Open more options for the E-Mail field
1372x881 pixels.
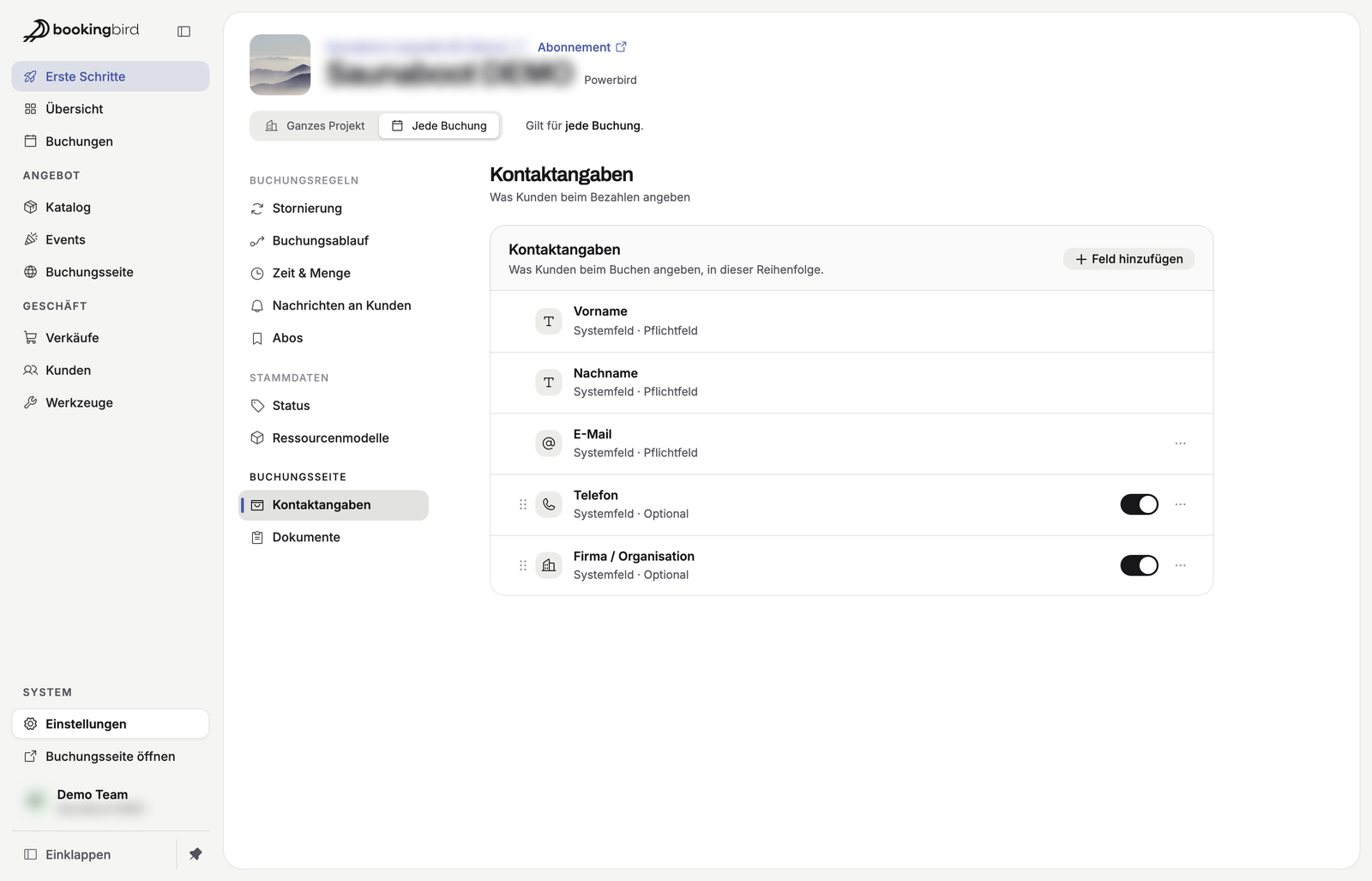coord(1180,444)
